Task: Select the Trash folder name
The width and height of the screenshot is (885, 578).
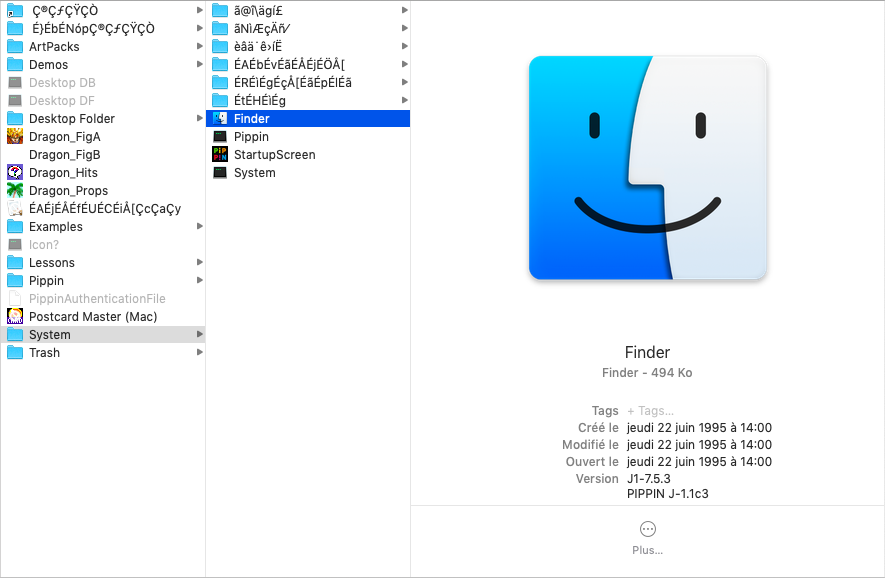Action: click(45, 353)
